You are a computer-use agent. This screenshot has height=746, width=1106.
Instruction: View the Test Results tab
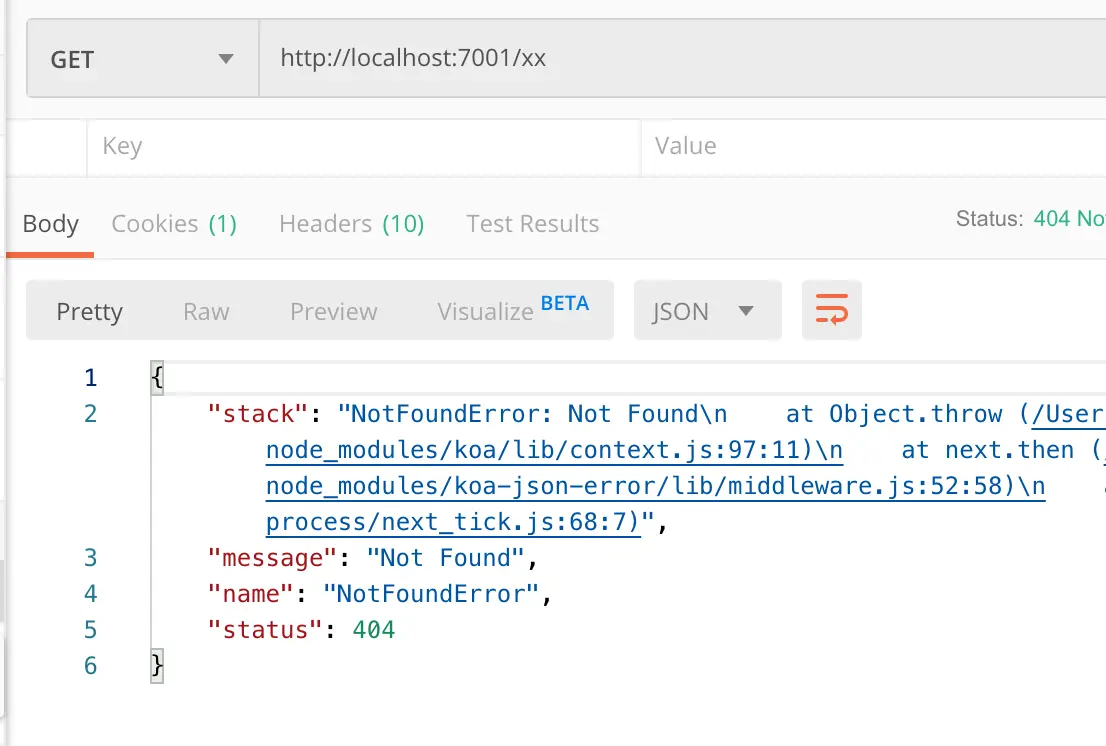pos(532,224)
